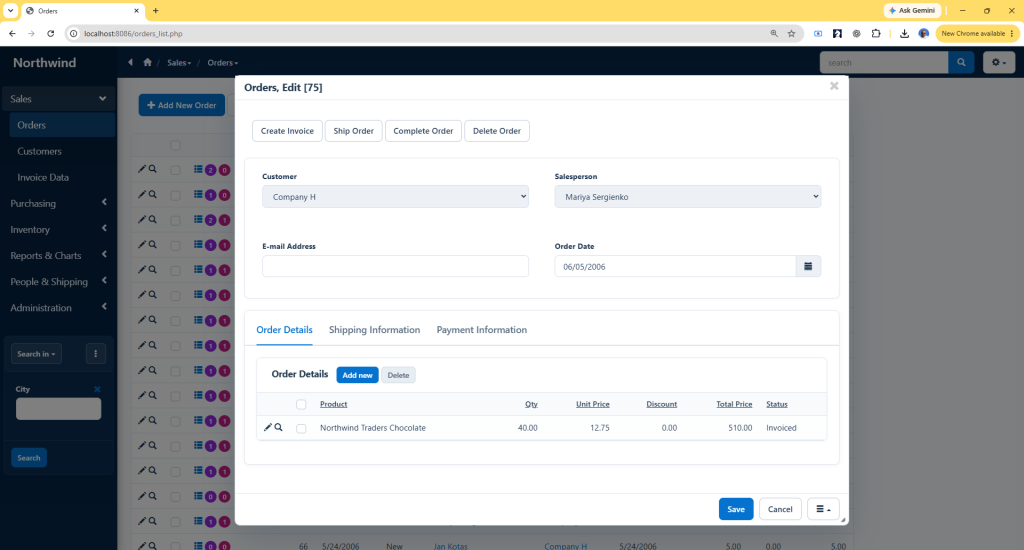
Task: Click the back arrow in the breadcrumb bar
Action: [x=131, y=62]
